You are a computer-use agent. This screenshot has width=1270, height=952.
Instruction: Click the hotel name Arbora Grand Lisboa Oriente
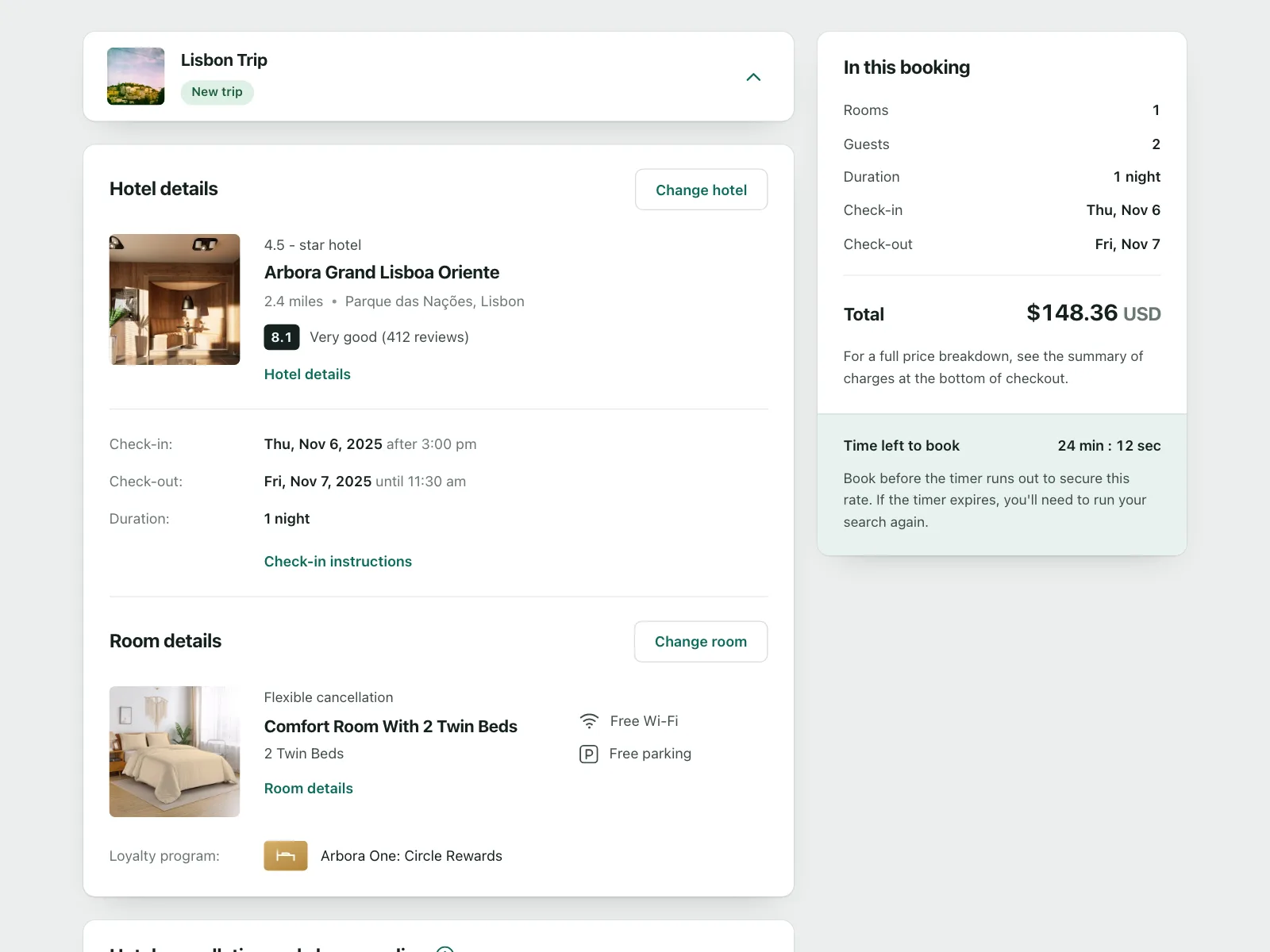[x=382, y=272]
